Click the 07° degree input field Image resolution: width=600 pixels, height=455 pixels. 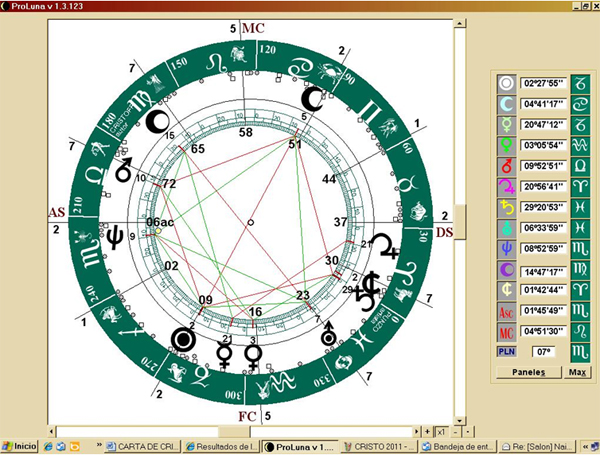point(543,351)
